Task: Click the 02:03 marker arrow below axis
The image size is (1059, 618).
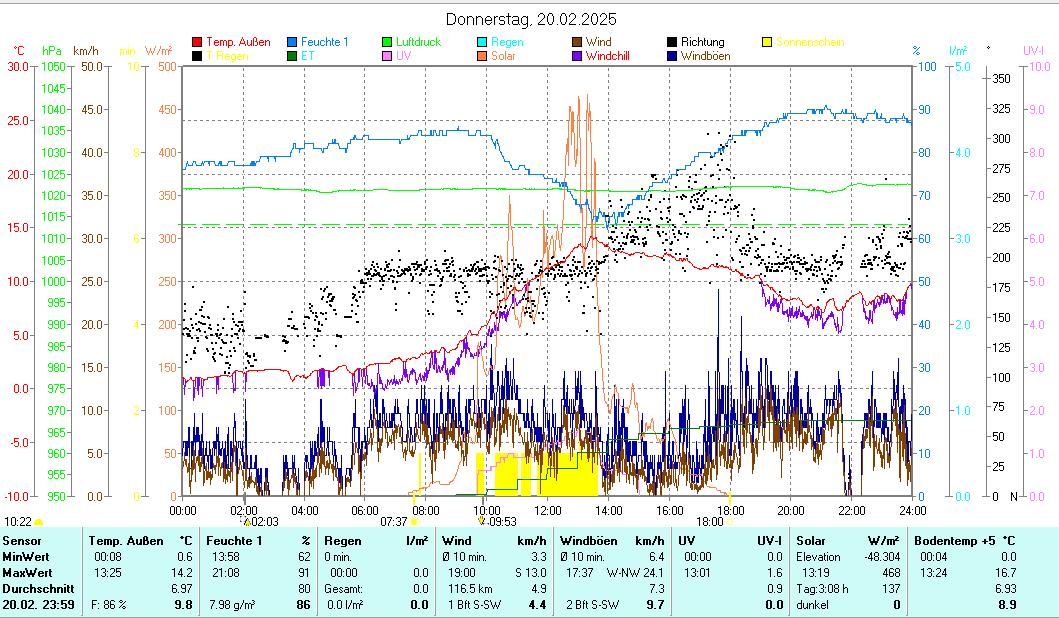Action: pyautogui.click(x=247, y=522)
